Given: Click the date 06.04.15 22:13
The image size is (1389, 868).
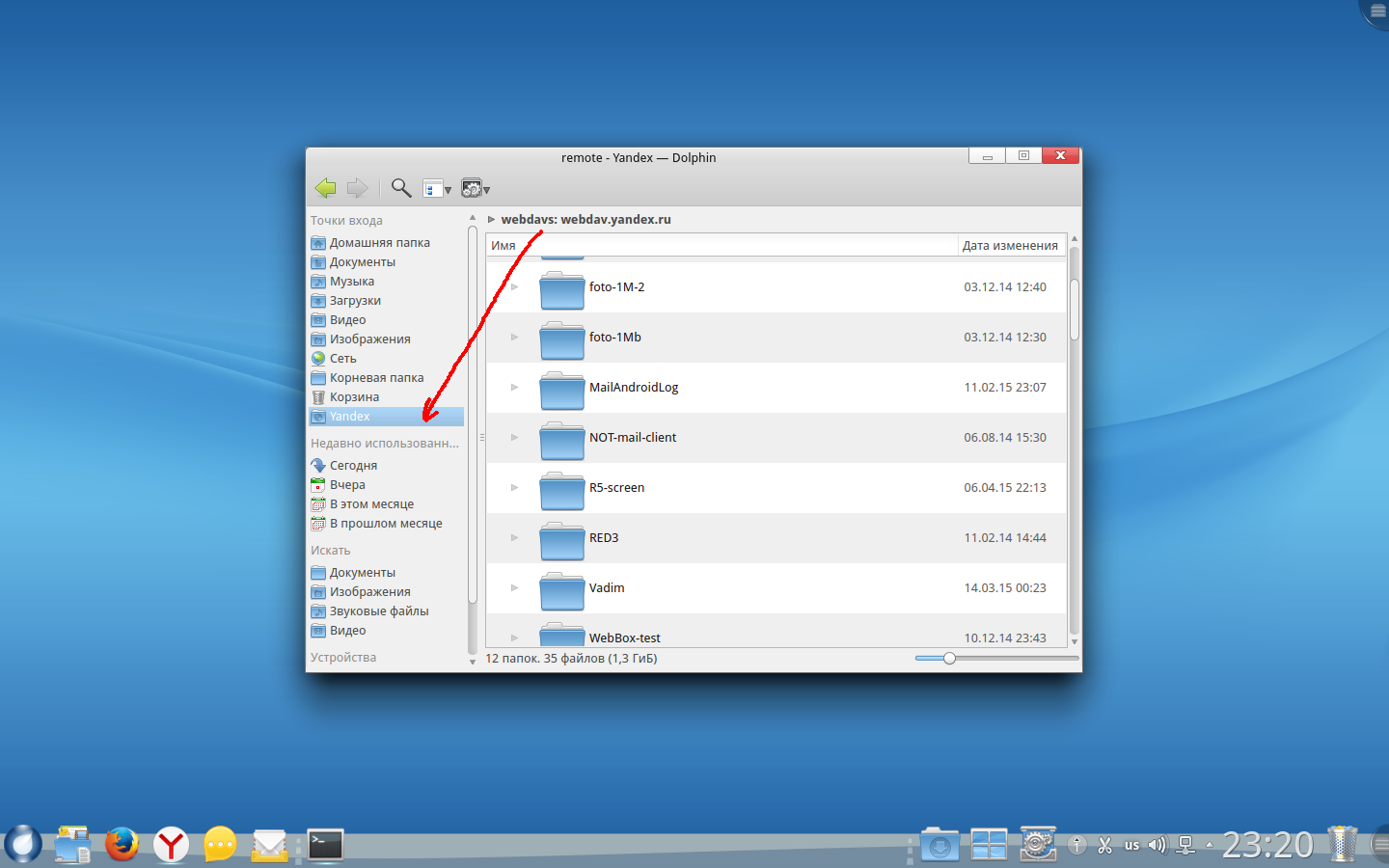Looking at the screenshot, I should (1005, 488).
